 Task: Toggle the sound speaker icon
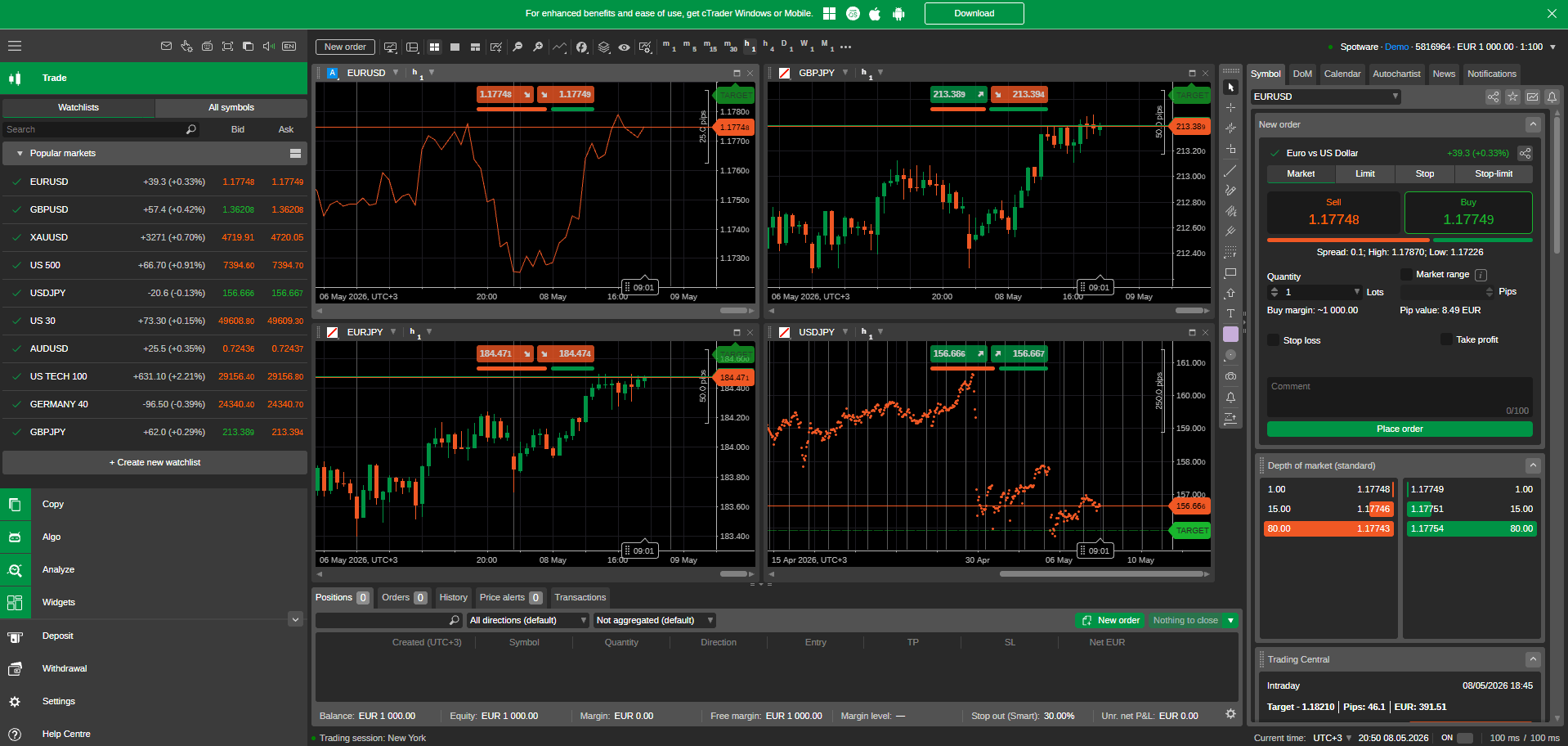(268, 46)
